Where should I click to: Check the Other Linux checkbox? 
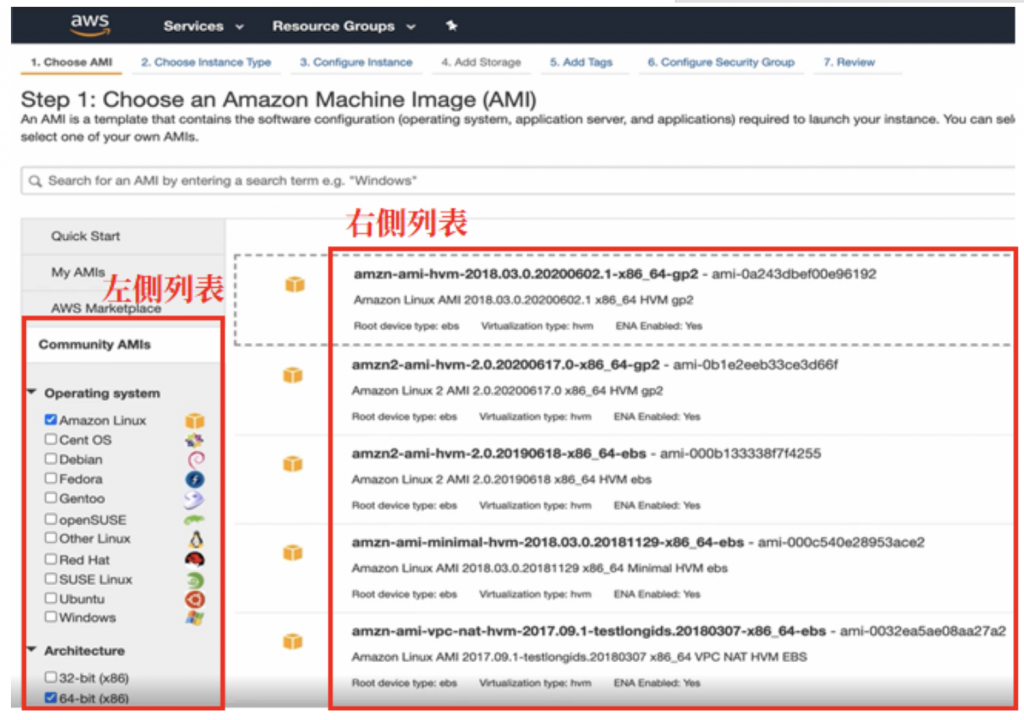(51, 538)
